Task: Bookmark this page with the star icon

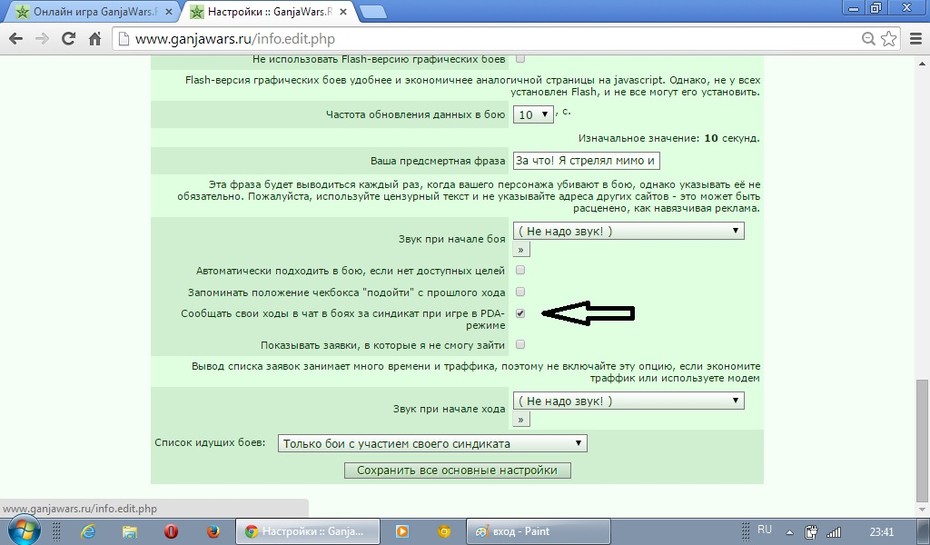Action: (888, 39)
